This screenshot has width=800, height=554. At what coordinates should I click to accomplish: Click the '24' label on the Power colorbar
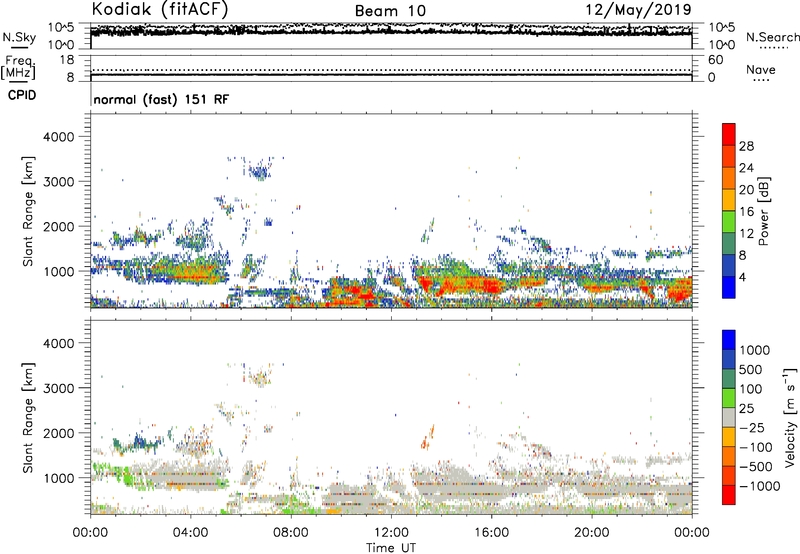pos(746,168)
